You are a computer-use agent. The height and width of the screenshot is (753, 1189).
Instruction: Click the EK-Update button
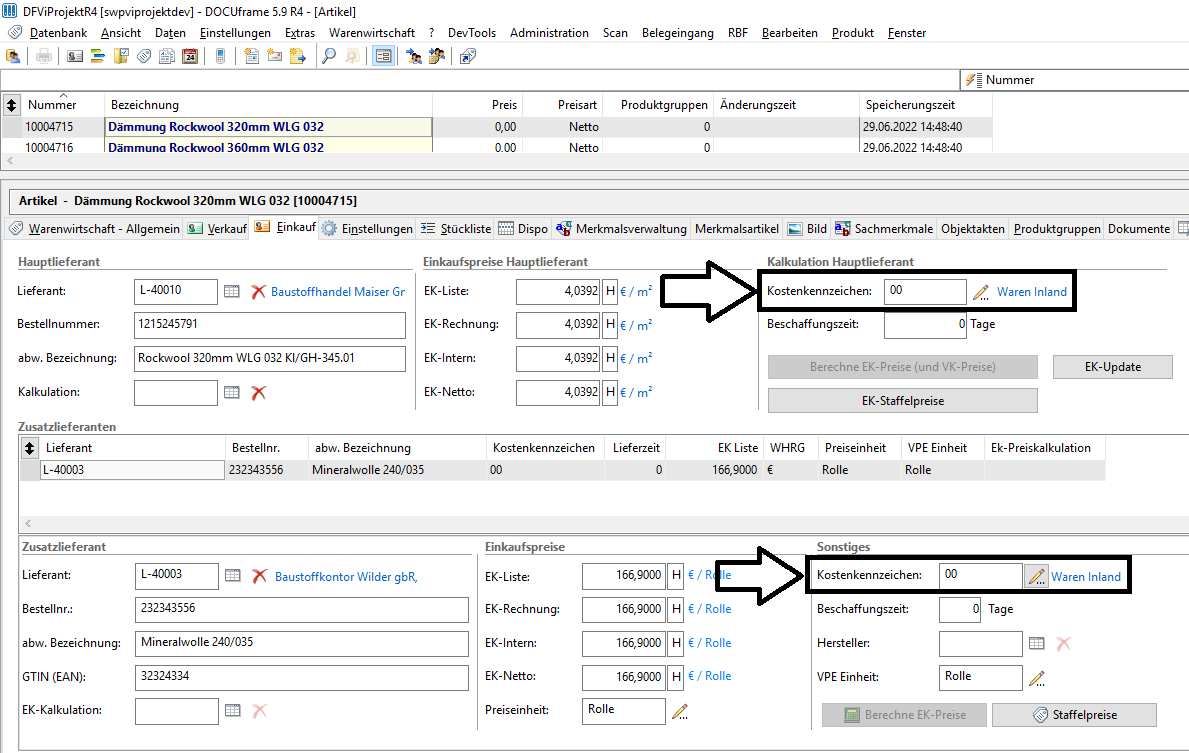click(1112, 367)
